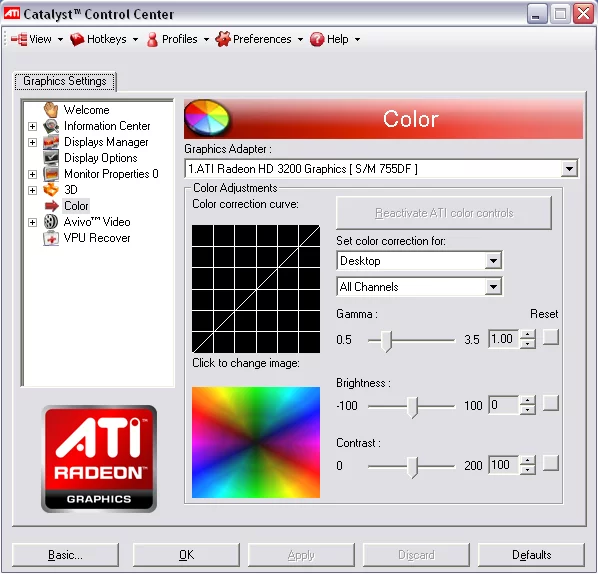Click the Hotkeys icon in the toolbar
The height and width of the screenshot is (574, 598).
[x=77, y=39]
